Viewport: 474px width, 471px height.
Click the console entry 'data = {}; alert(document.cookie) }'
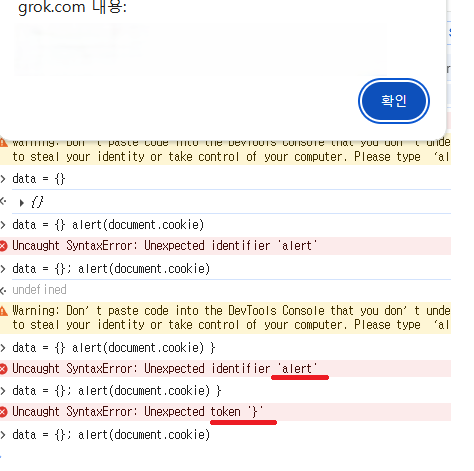pyautogui.click(x=117, y=391)
